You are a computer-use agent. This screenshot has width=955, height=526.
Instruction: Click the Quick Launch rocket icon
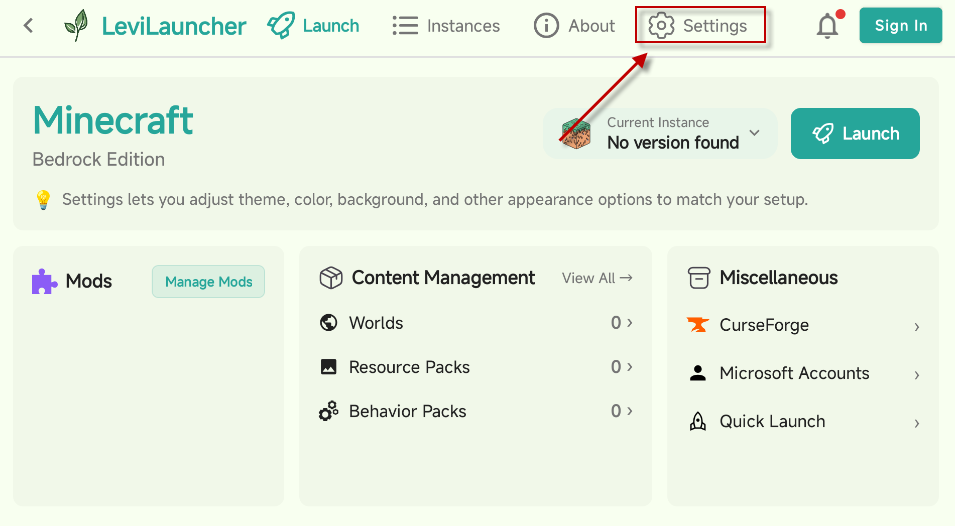click(x=698, y=421)
